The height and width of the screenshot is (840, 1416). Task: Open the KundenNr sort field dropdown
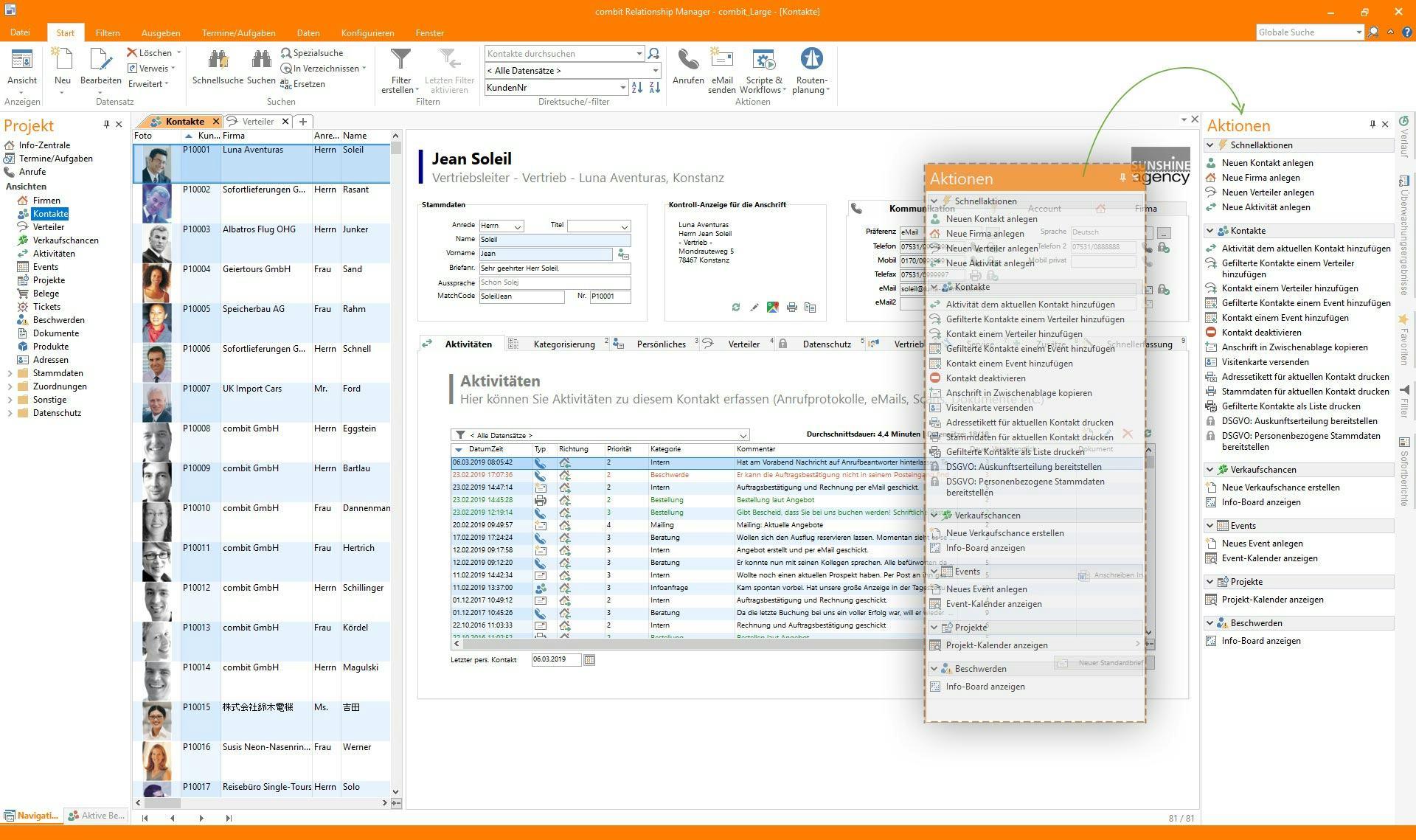tap(622, 88)
